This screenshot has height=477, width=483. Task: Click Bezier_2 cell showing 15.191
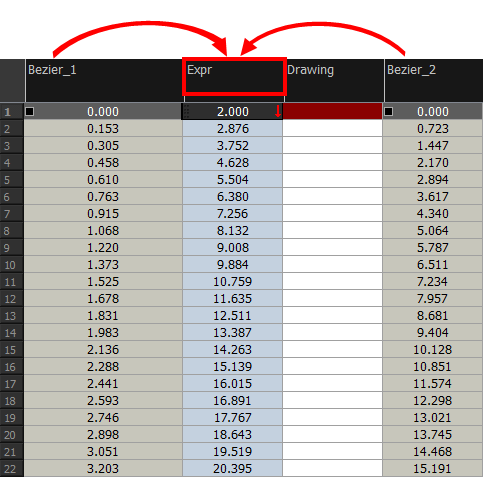[x=433, y=469]
